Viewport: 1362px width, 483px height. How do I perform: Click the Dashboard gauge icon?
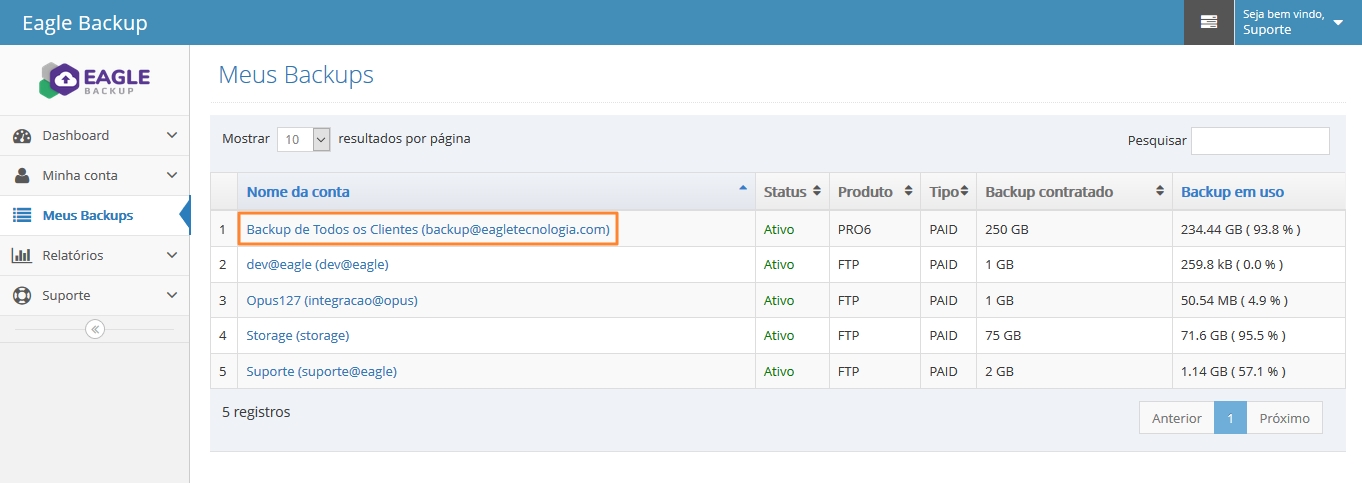click(x=22, y=136)
